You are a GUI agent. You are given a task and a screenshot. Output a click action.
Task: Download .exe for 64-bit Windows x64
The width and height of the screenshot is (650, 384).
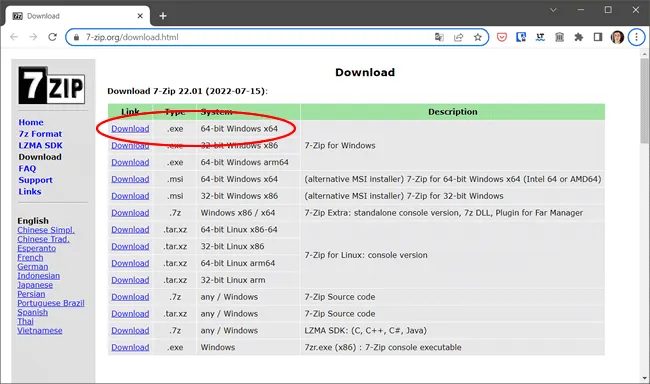[130, 129]
